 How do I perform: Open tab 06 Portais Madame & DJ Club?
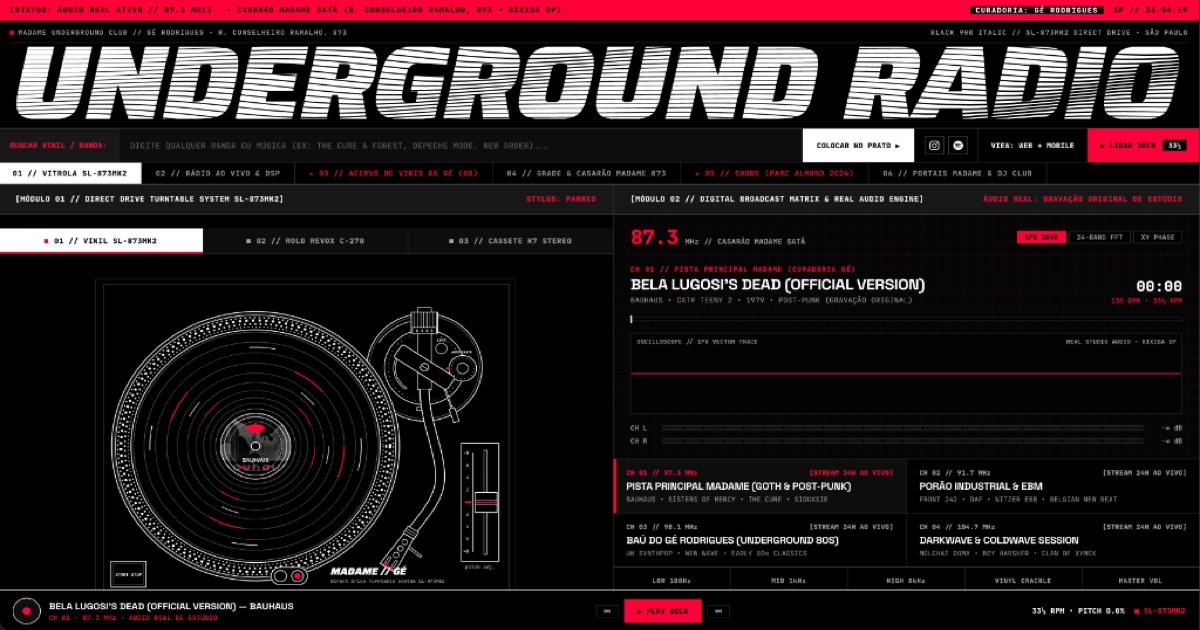957,173
